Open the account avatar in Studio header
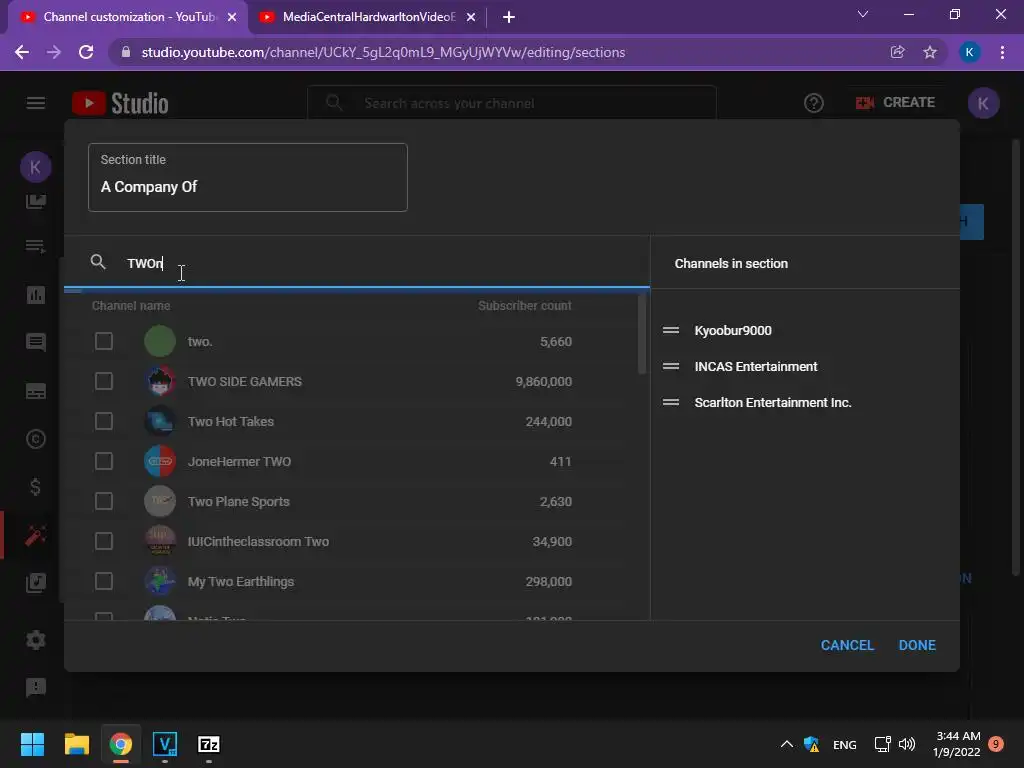Image resolution: width=1024 pixels, height=768 pixels. 984,103
